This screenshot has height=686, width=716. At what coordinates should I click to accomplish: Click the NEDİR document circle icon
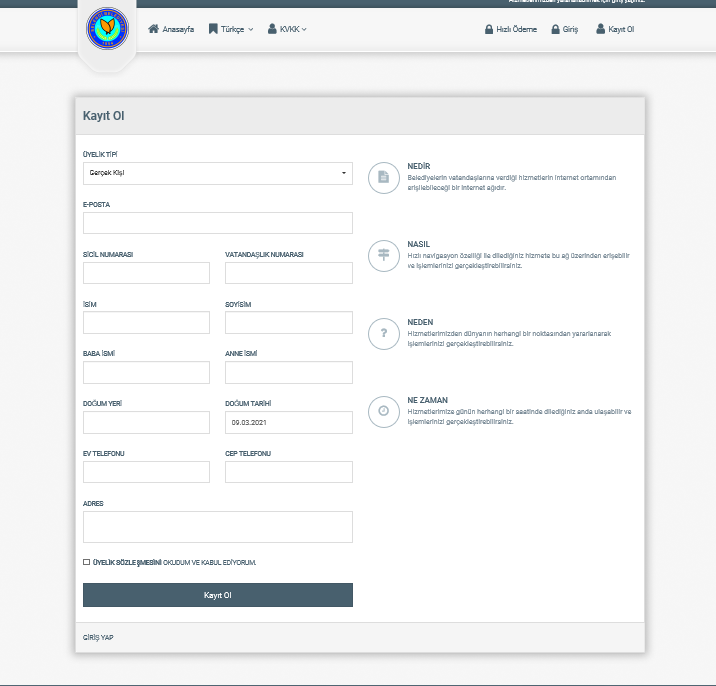[x=384, y=177]
